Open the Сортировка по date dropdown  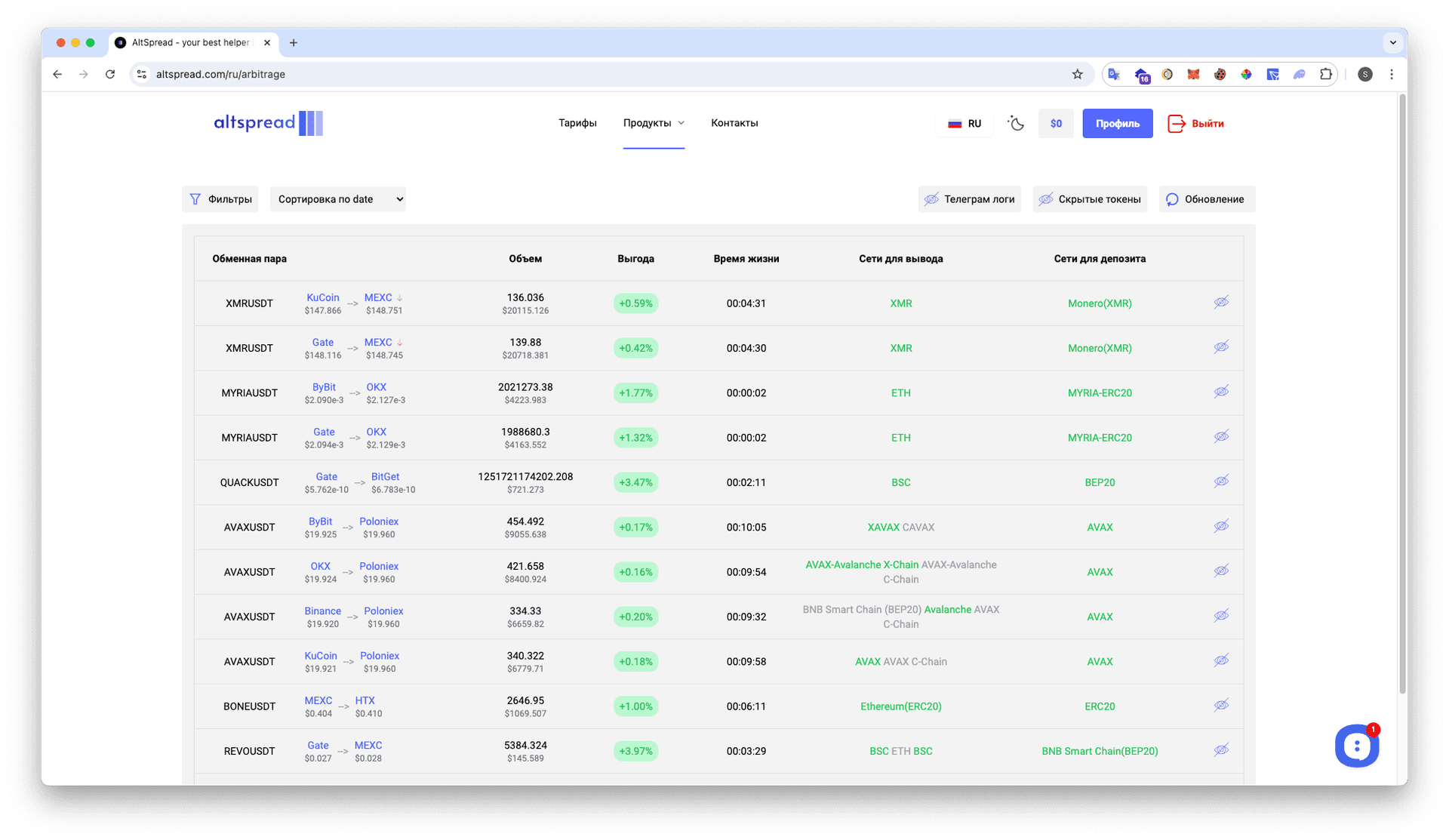(338, 199)
